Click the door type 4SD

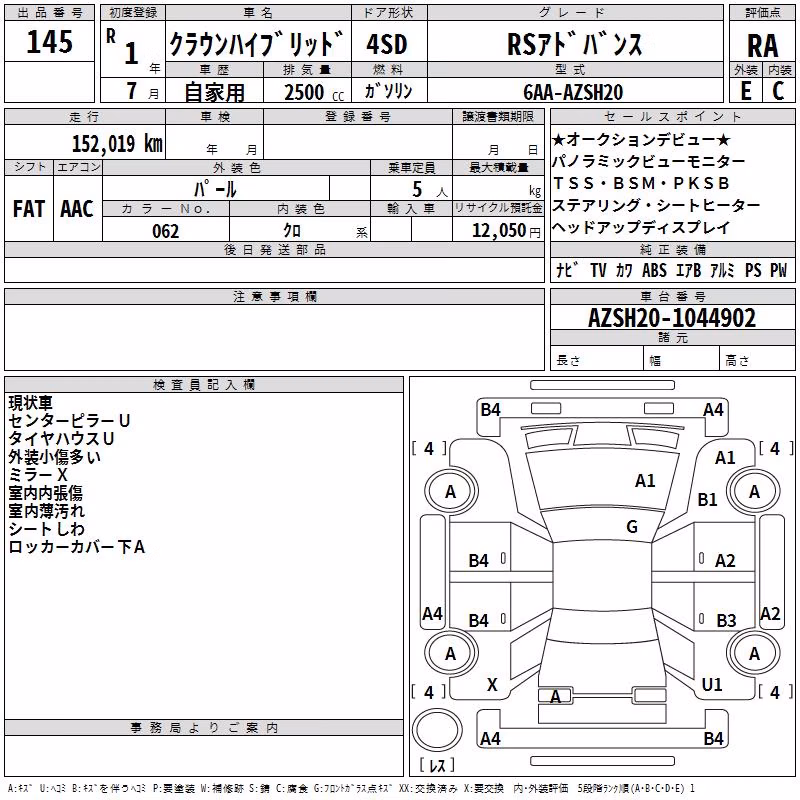pyautogui.click(x=387, y=44)
